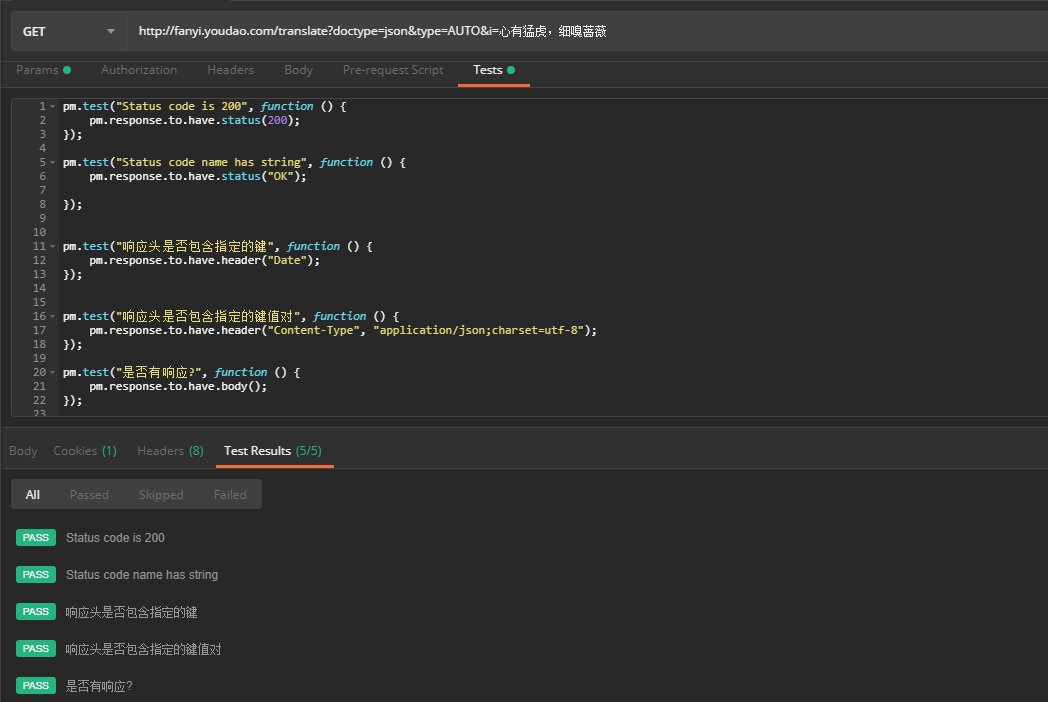The image size is (1048, 702).
Task: Open the response Body tab
Action: (x=23, y=451)
